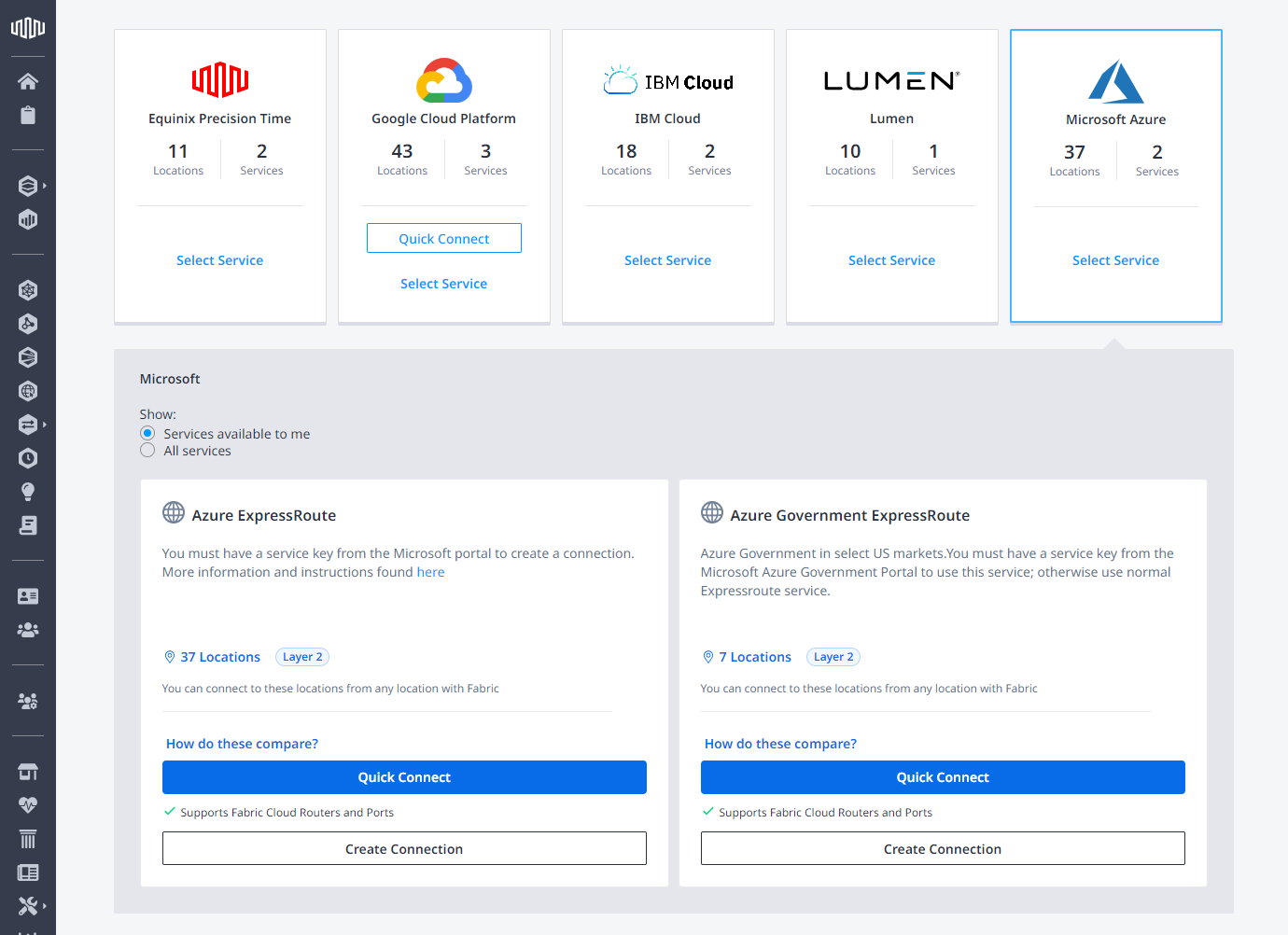Click the Equinix Precision Time logo

tap(220, 80)
